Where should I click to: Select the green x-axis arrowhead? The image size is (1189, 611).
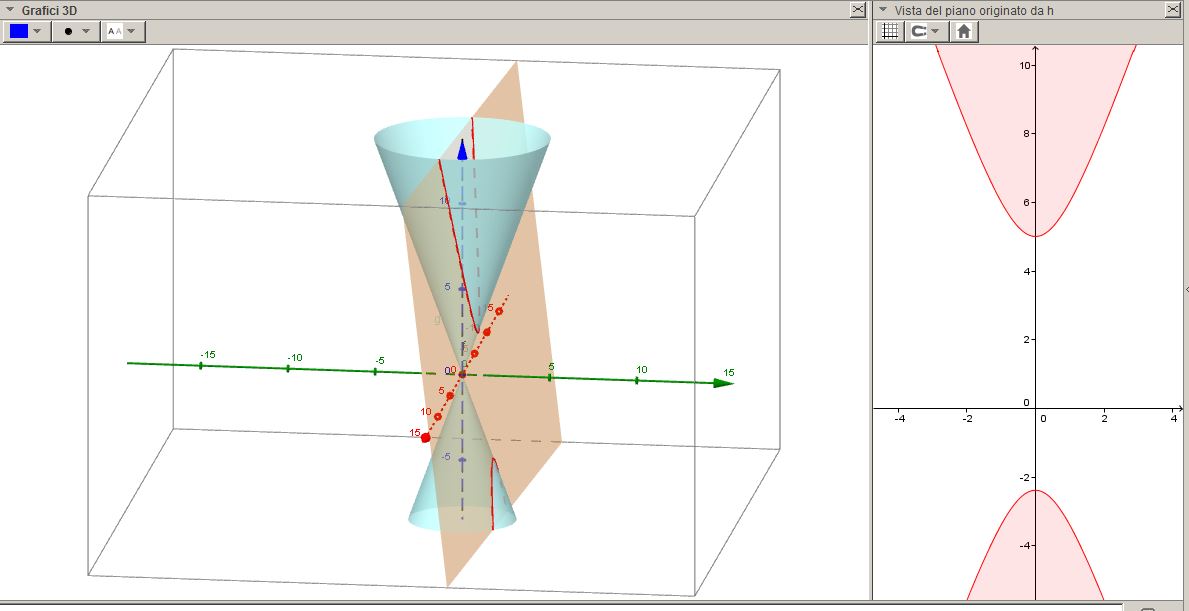[723, 383]
